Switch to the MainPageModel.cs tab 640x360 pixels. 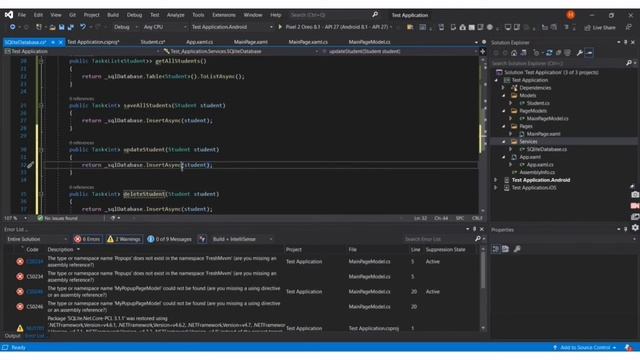click(x=369, y=42)
